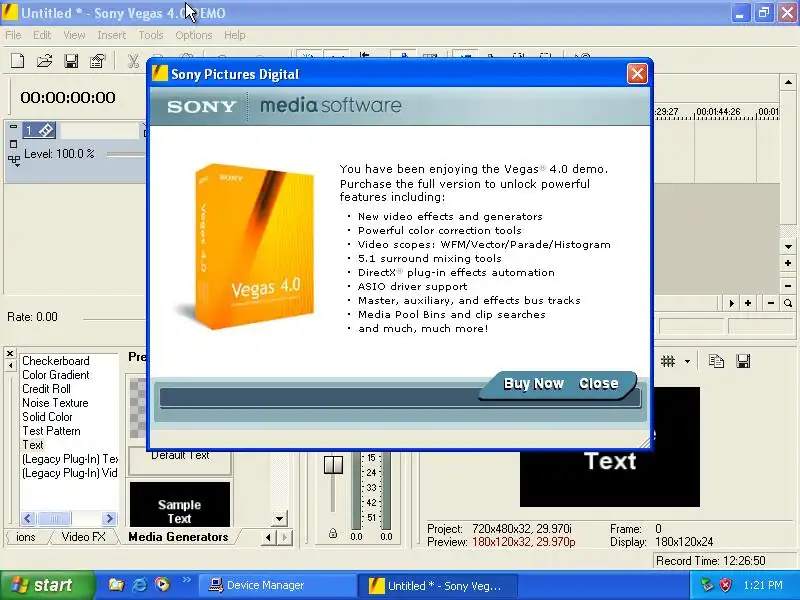Select (Legacy Plug-In) Text item
The height and width of the screenshot is (600, 800).
(x=69, y=459)
